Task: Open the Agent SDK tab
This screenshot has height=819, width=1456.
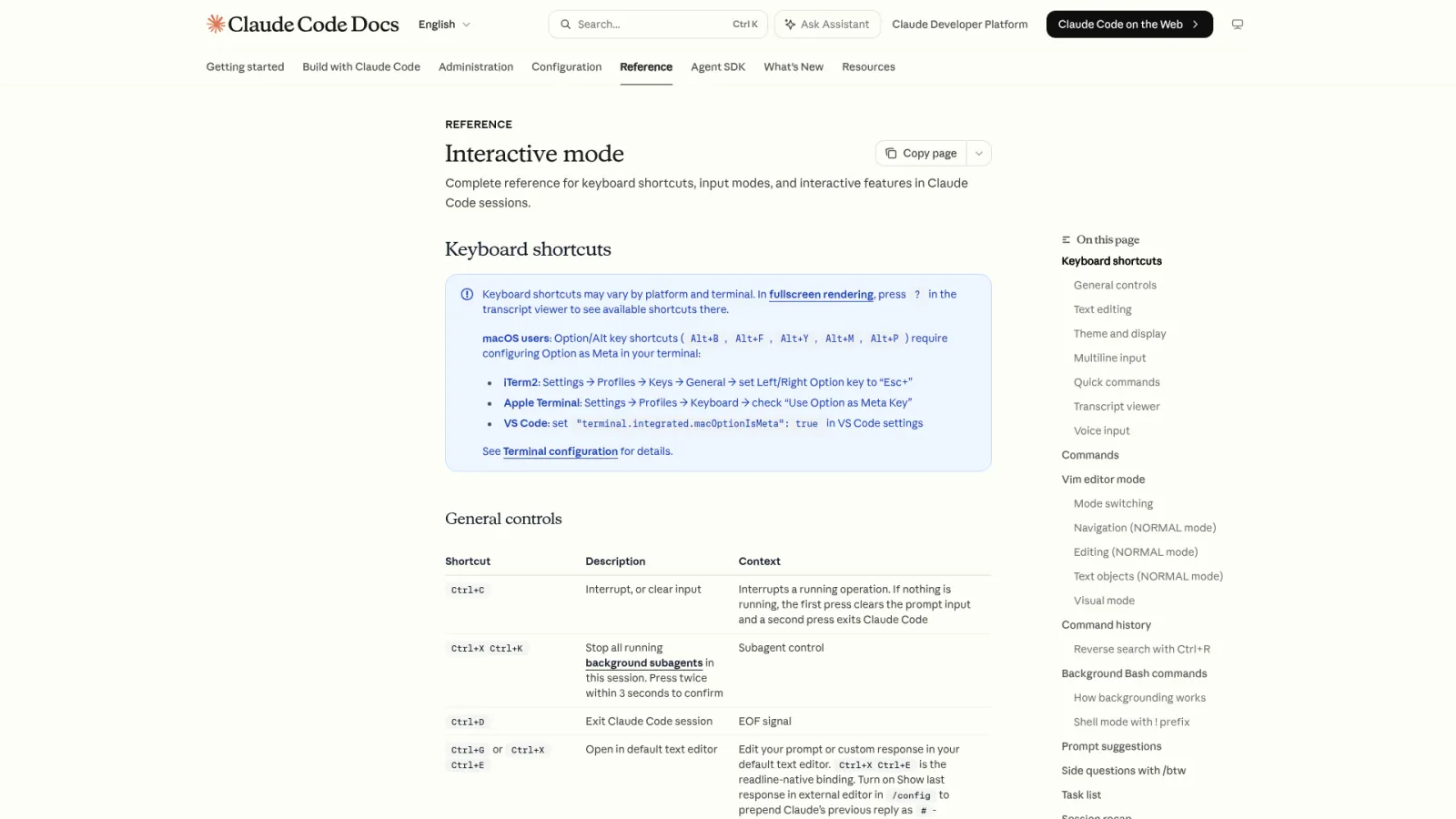Action: click(718, 67)
